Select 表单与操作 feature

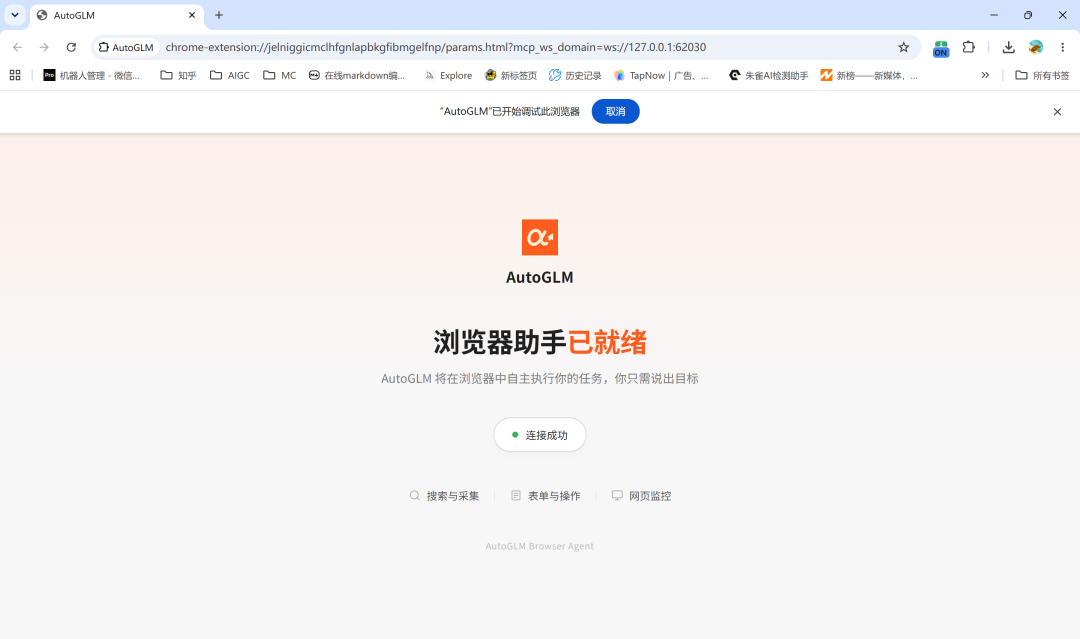click(546, 496)
